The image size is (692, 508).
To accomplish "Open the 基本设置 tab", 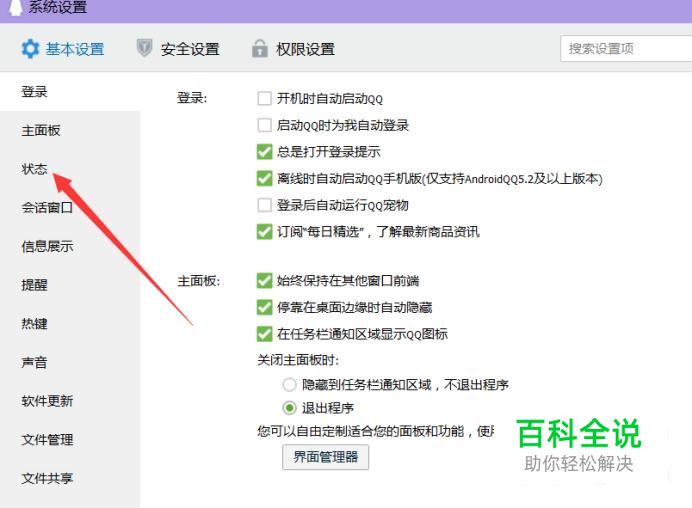I will (63, 49).
